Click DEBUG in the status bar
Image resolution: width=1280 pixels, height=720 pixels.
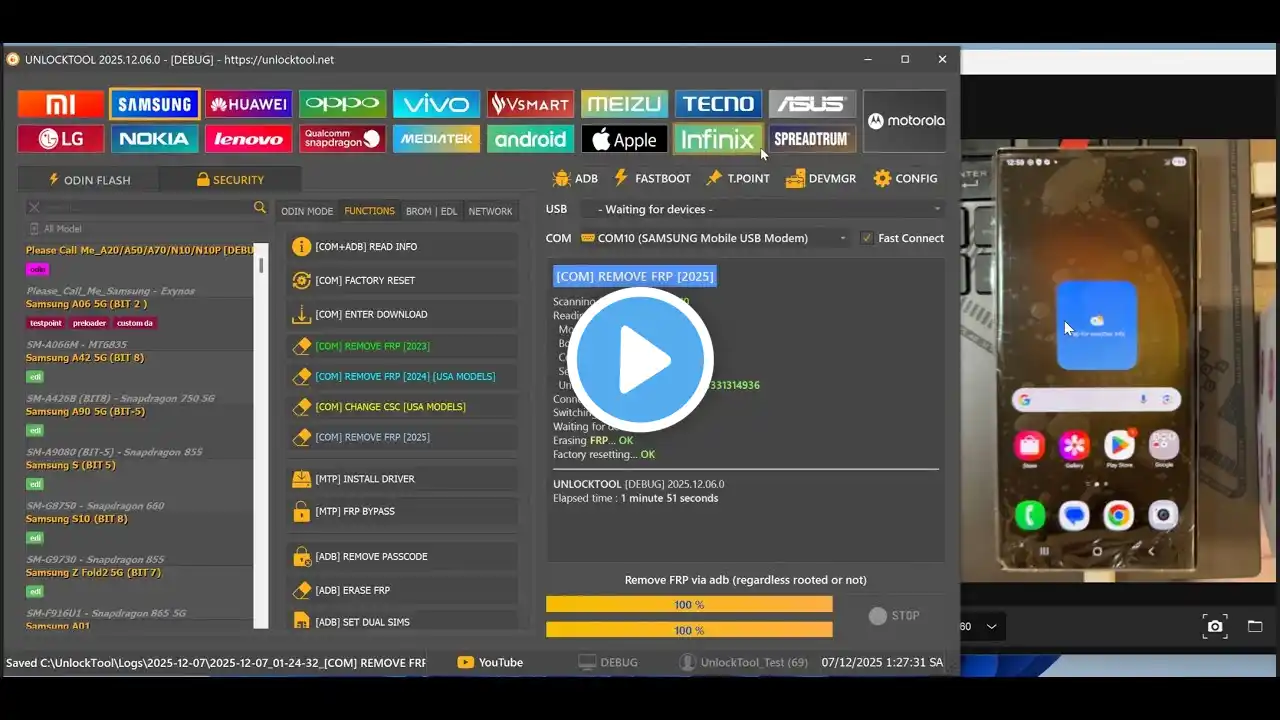pyautogui.click(x=608, y=662)
